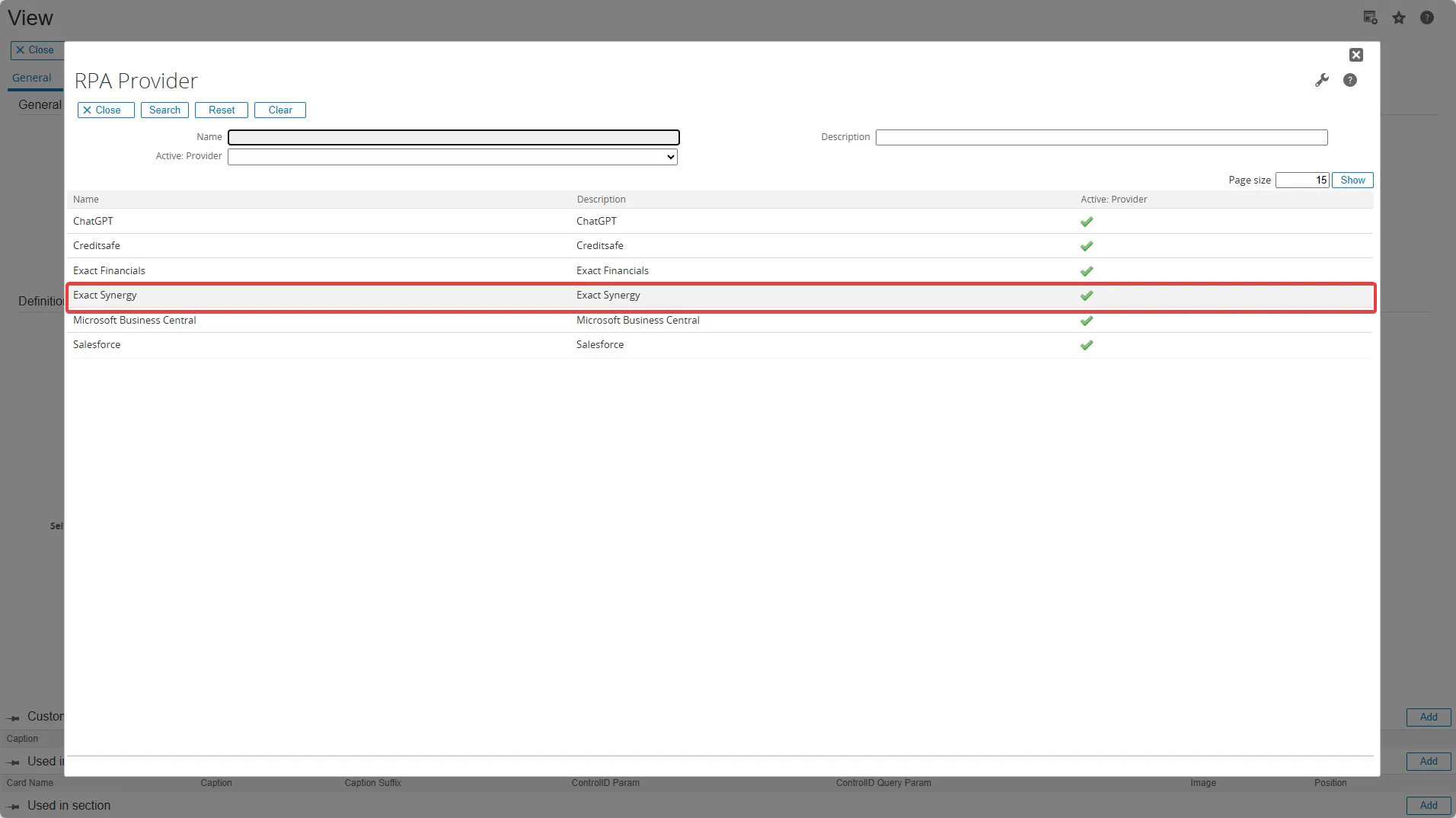Click Salesforce in the Description column
The image size is (1456, 818).
click(x=600, y=344)
